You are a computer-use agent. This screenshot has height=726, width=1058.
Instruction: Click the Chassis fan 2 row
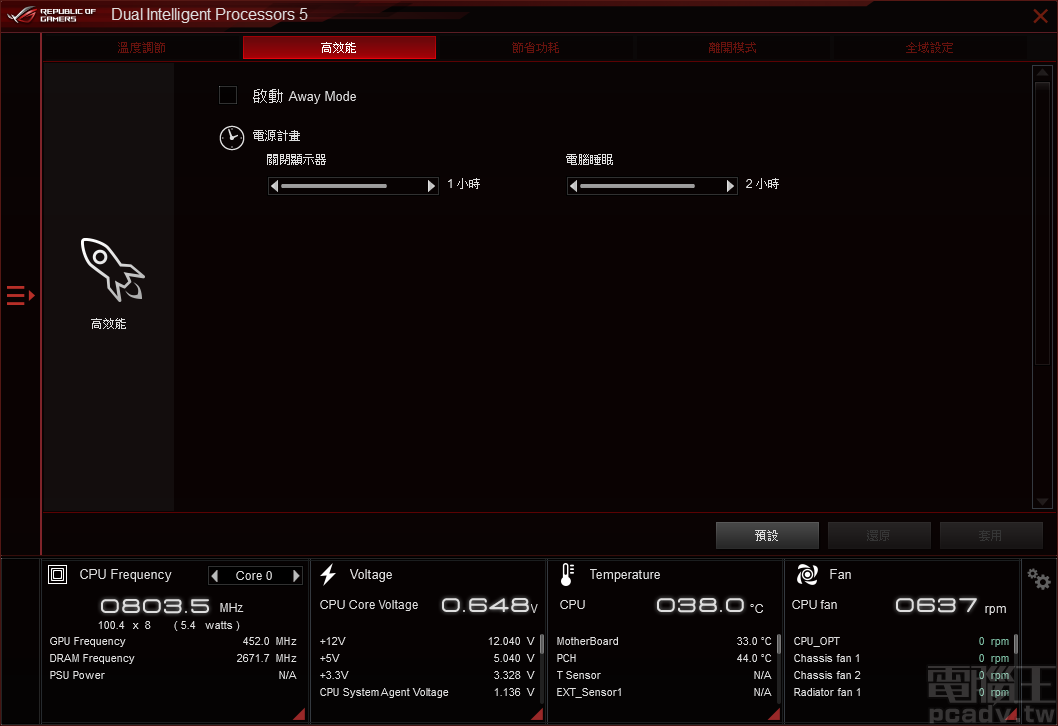[901, 675]
